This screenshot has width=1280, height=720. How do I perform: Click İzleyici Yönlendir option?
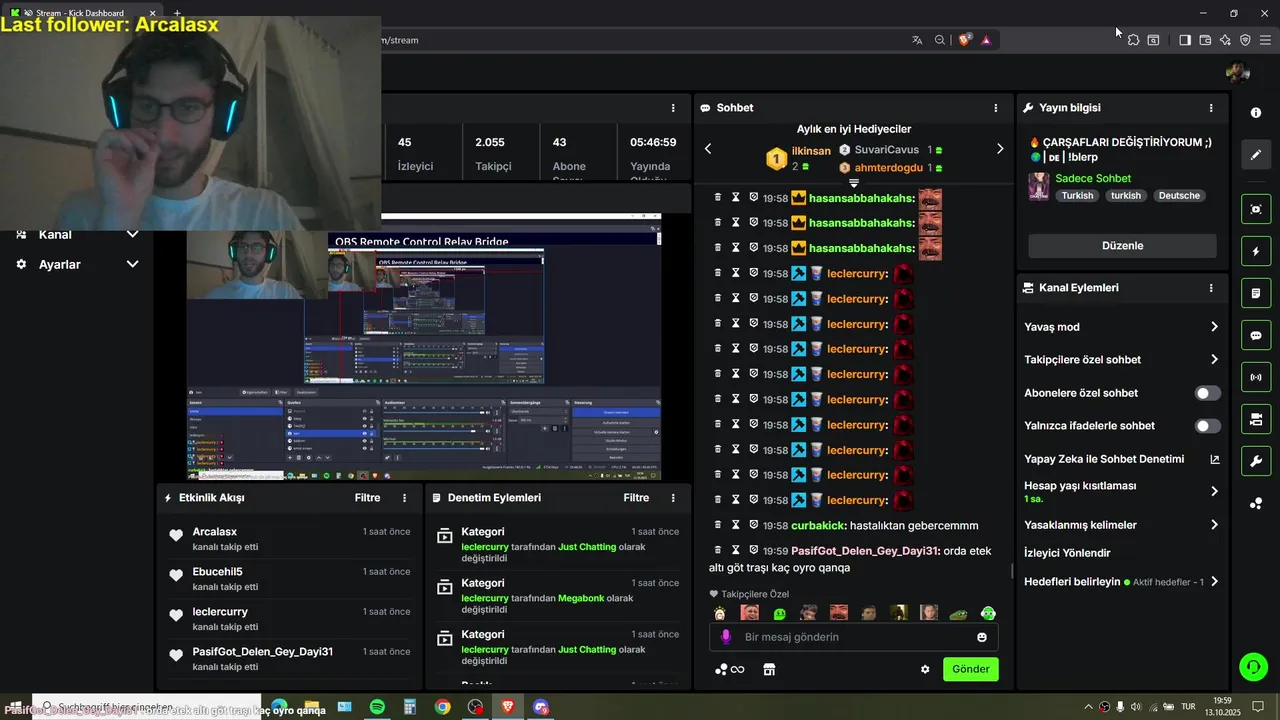[x=1067, y=553]
